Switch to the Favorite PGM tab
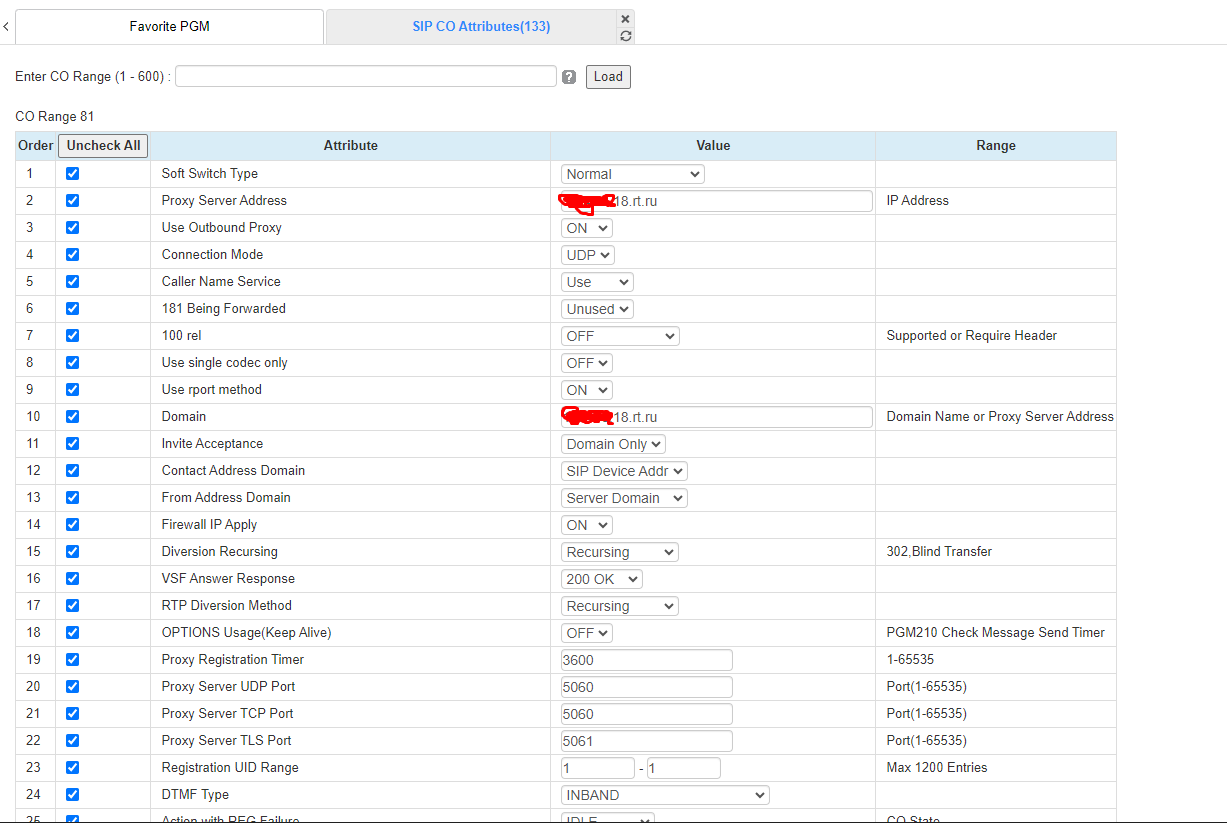Viewport: 1227px width, 823px height. (x=169, y=27)
